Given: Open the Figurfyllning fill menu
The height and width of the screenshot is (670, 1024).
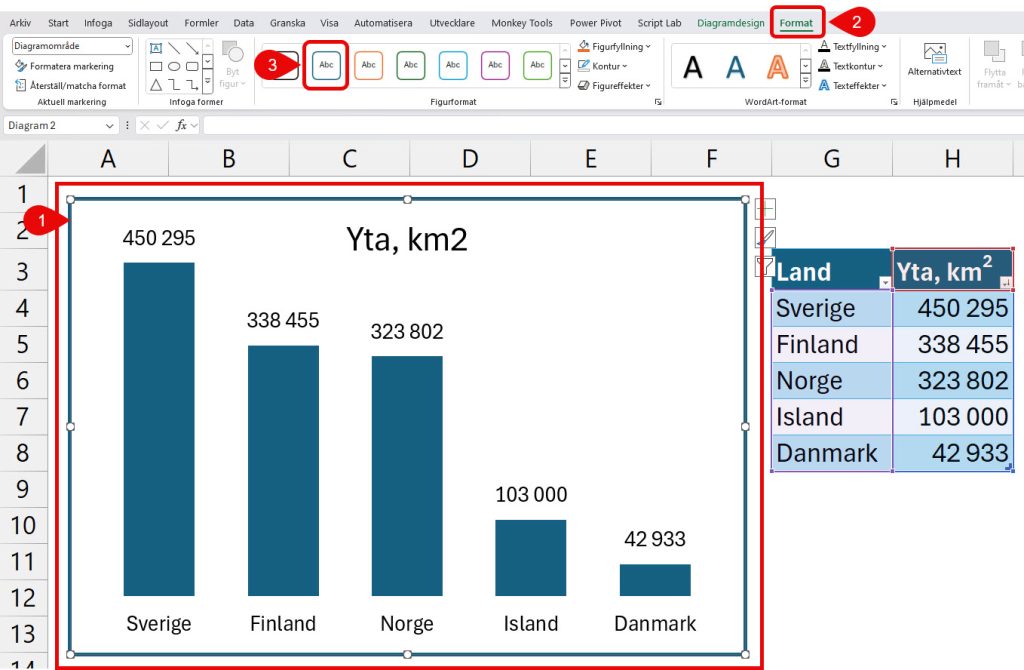Looking at the screenshot, I should point(615,46).
